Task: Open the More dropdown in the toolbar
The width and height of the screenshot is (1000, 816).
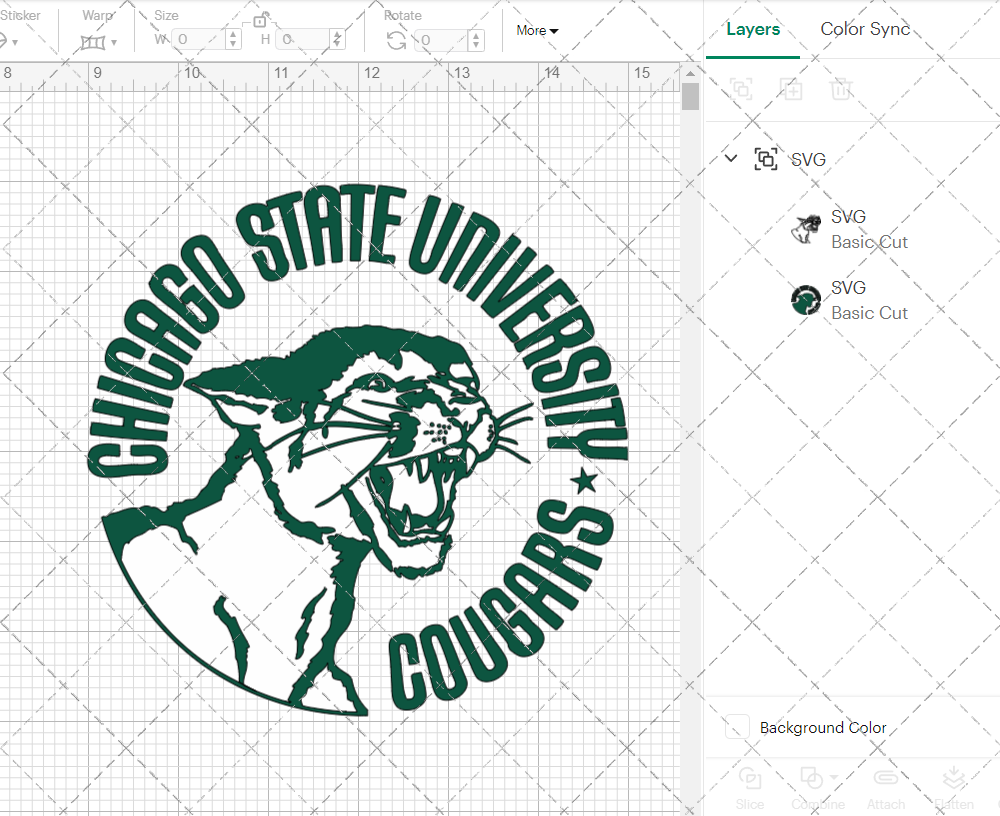Action: coord(537,31)
